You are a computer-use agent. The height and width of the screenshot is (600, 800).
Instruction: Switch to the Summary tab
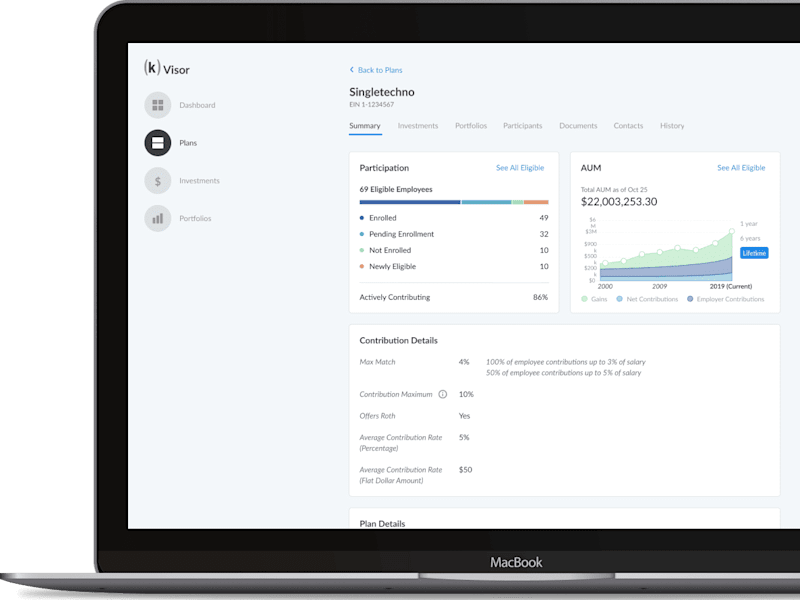click(365, 126)
